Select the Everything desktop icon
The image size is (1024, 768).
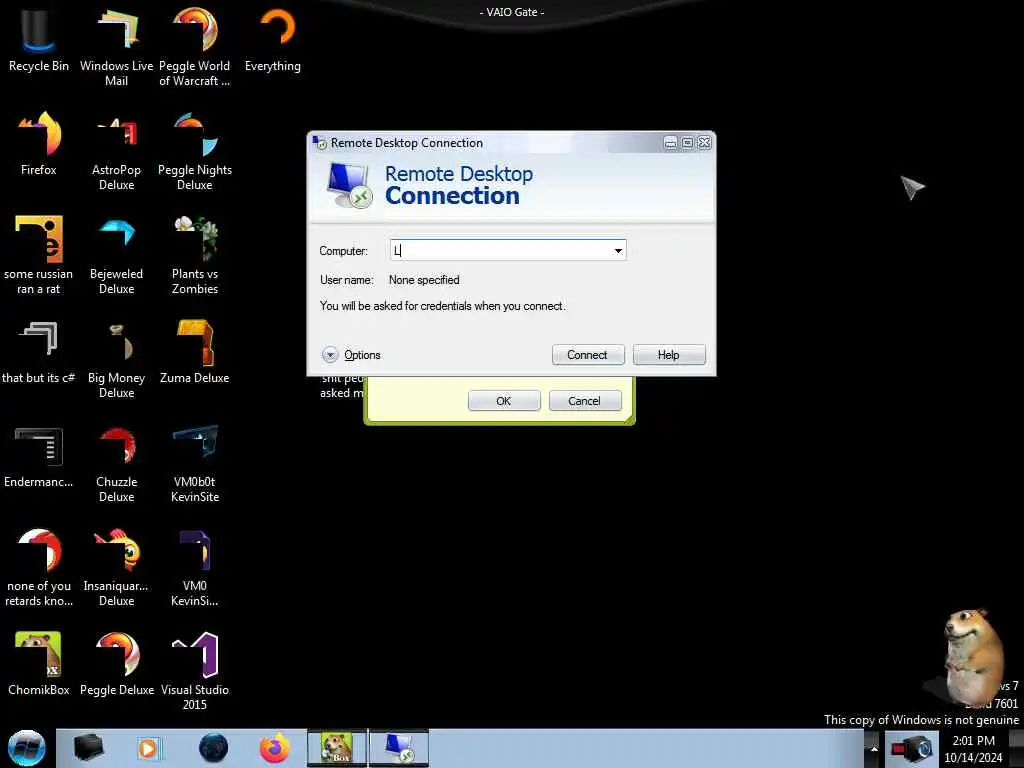(273, 40)
